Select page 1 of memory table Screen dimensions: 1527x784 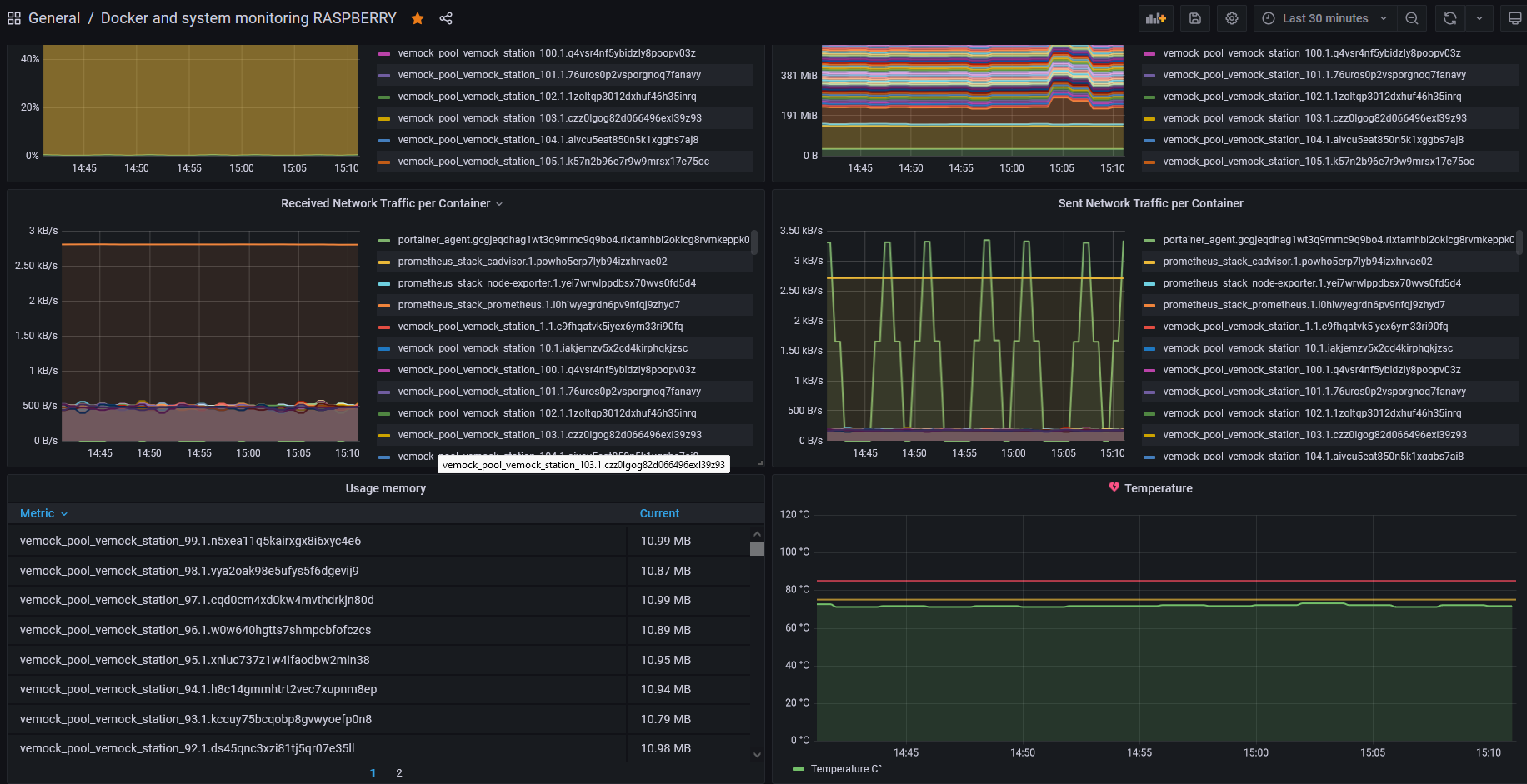[x=373, y=772]
